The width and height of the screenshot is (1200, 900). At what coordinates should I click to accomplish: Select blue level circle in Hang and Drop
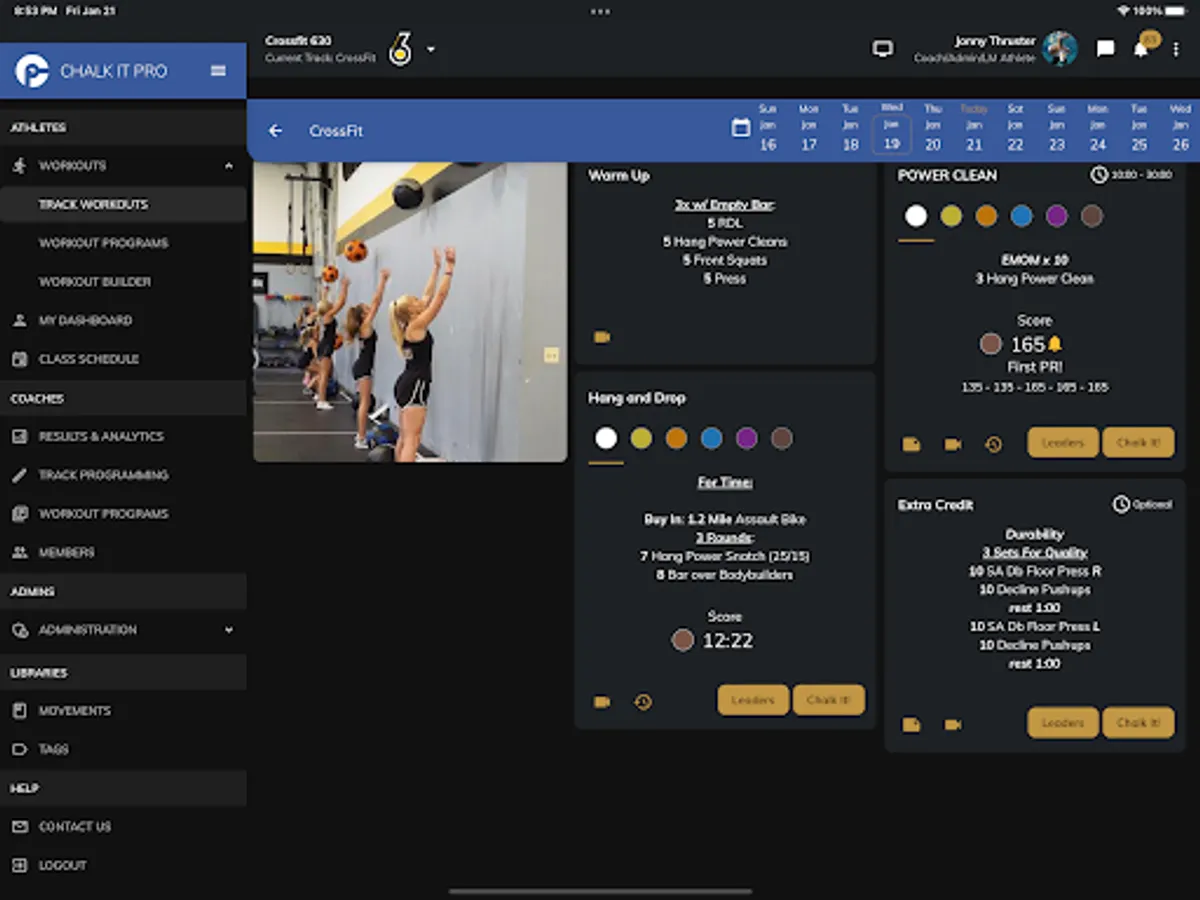pyautogui.click(x=711, y=438)
